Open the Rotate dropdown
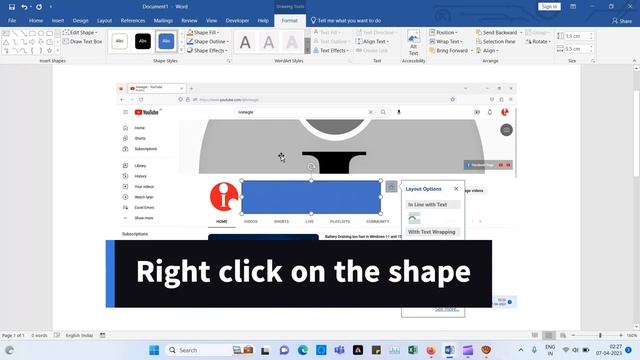Image resolution: width=640 pixels, height=360 pixels. tap(538, 41)
